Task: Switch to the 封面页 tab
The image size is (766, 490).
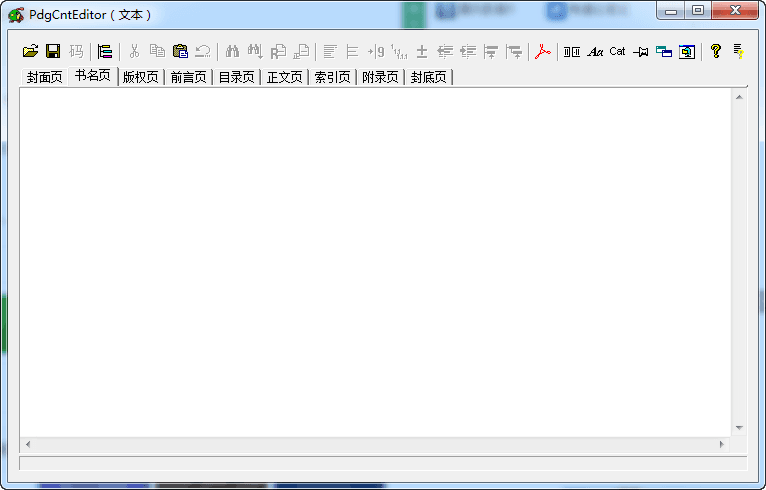Action: (x=44, y=77)
